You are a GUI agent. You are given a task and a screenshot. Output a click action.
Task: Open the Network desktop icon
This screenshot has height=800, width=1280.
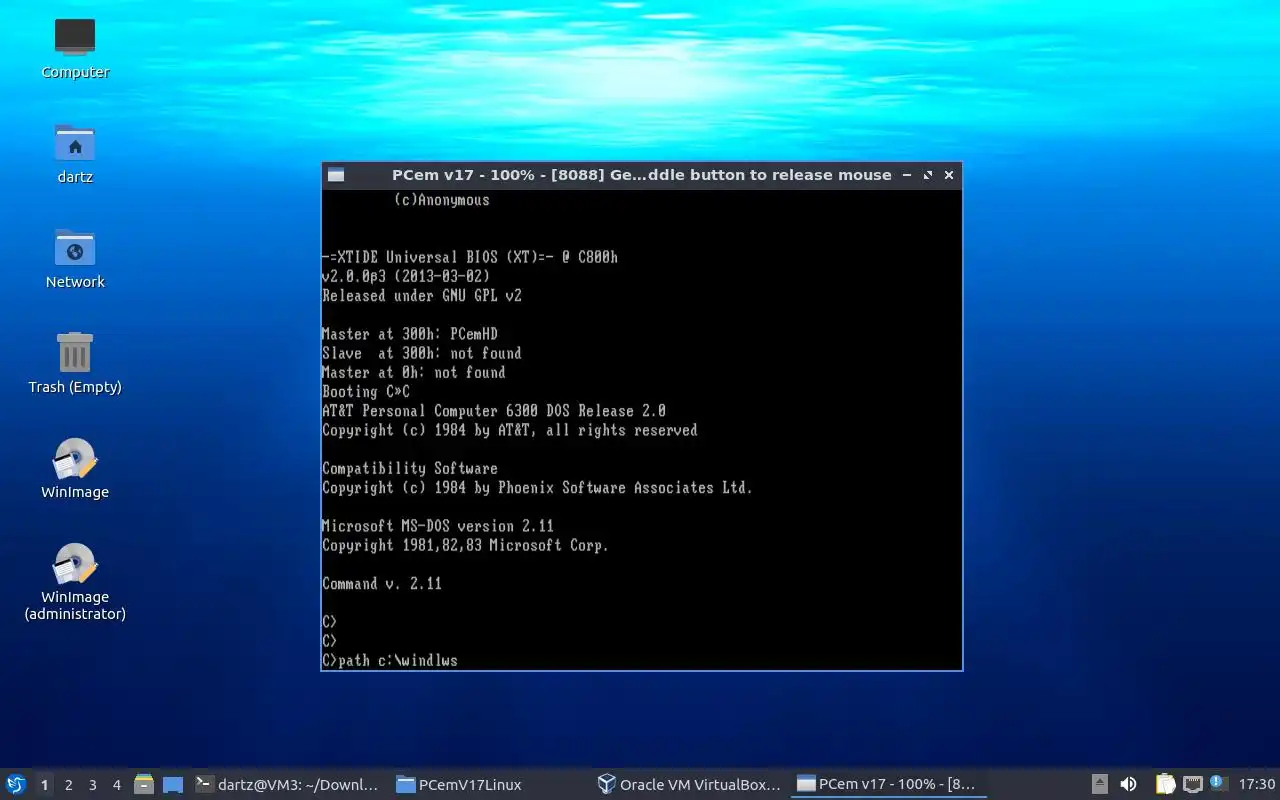(x=75, y=258)
